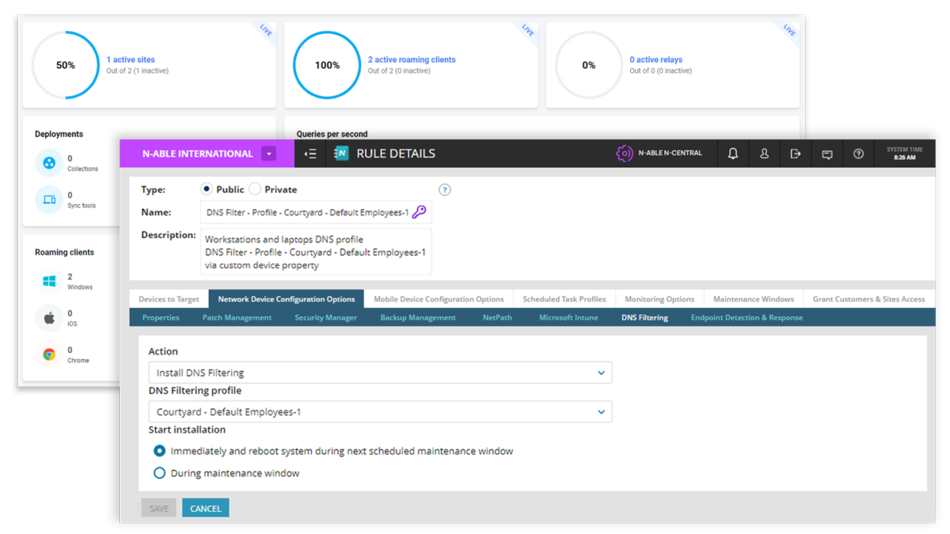Open the Microsoft Intune sub-tab
This screenshot has width=950, height=534.
tap(568, 318)
